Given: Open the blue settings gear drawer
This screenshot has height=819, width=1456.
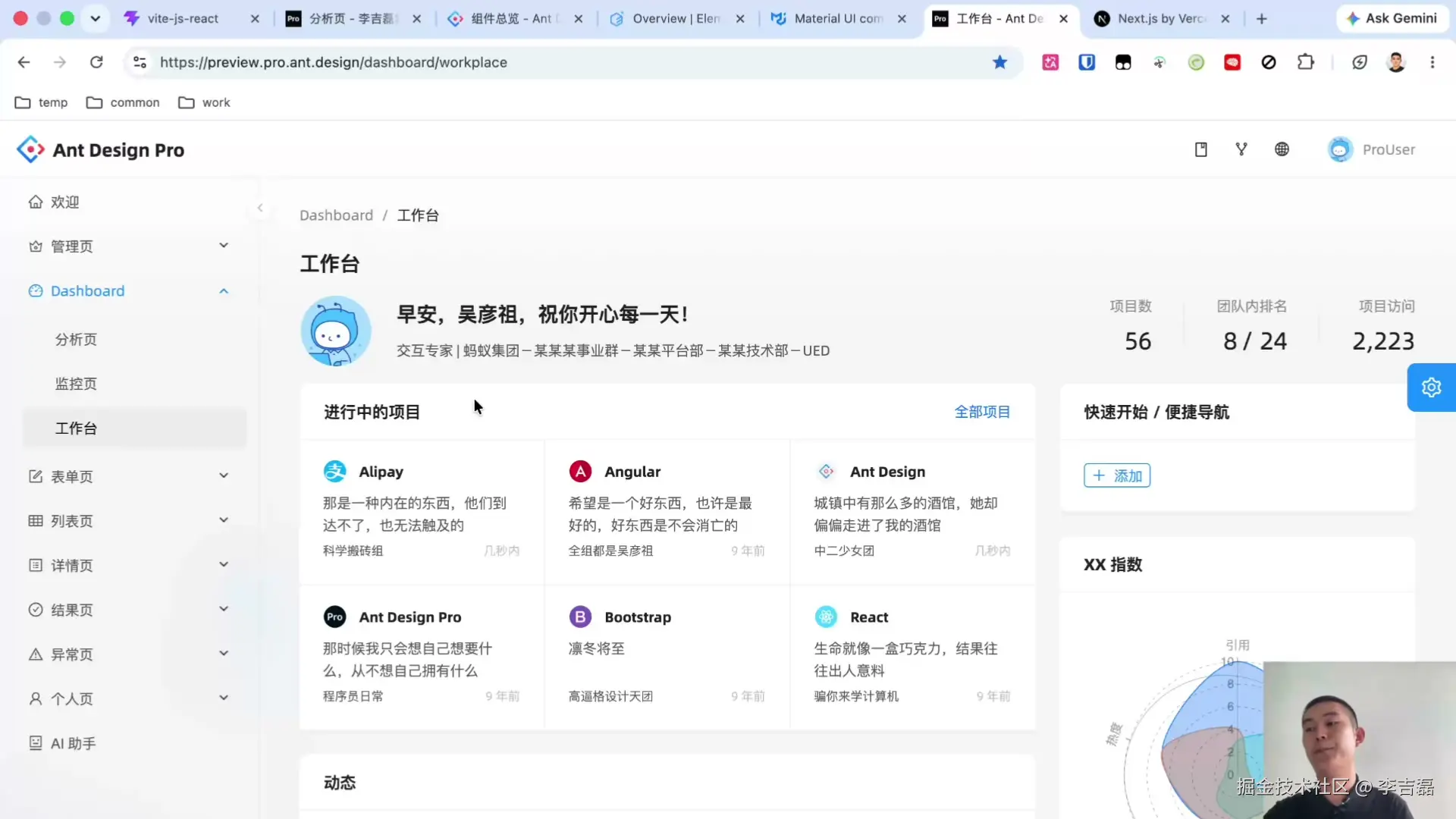Looking at the screenshot, I should click(1431, 388).
